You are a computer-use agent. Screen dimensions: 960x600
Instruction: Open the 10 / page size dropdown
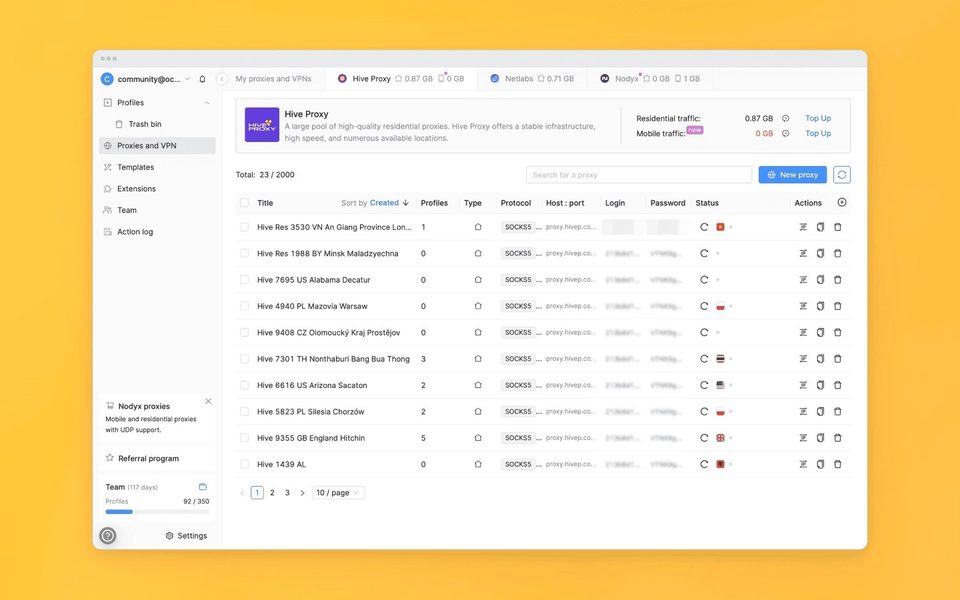click(338, 492)
